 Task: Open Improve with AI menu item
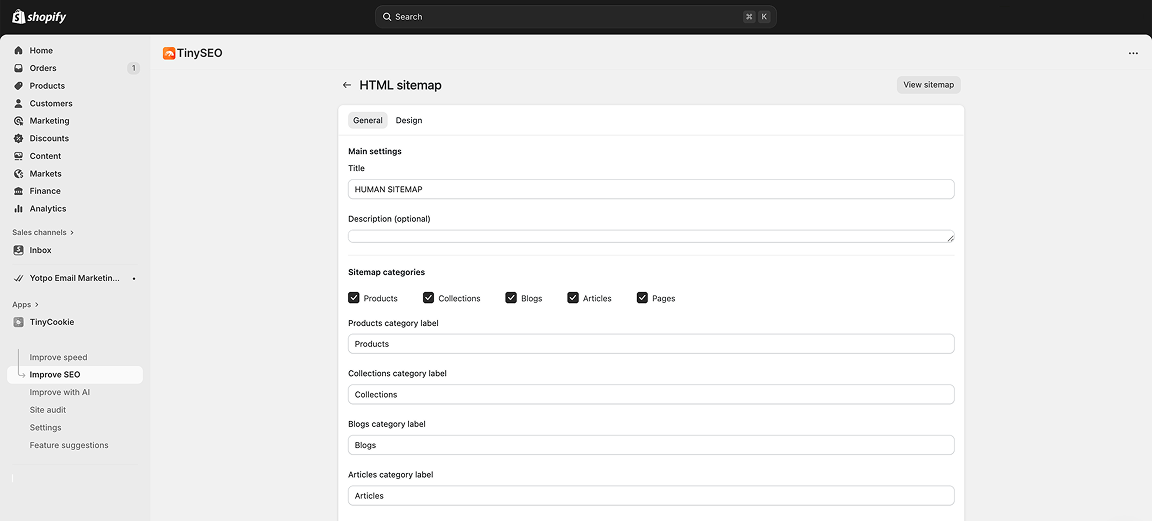tap(60, 392)
